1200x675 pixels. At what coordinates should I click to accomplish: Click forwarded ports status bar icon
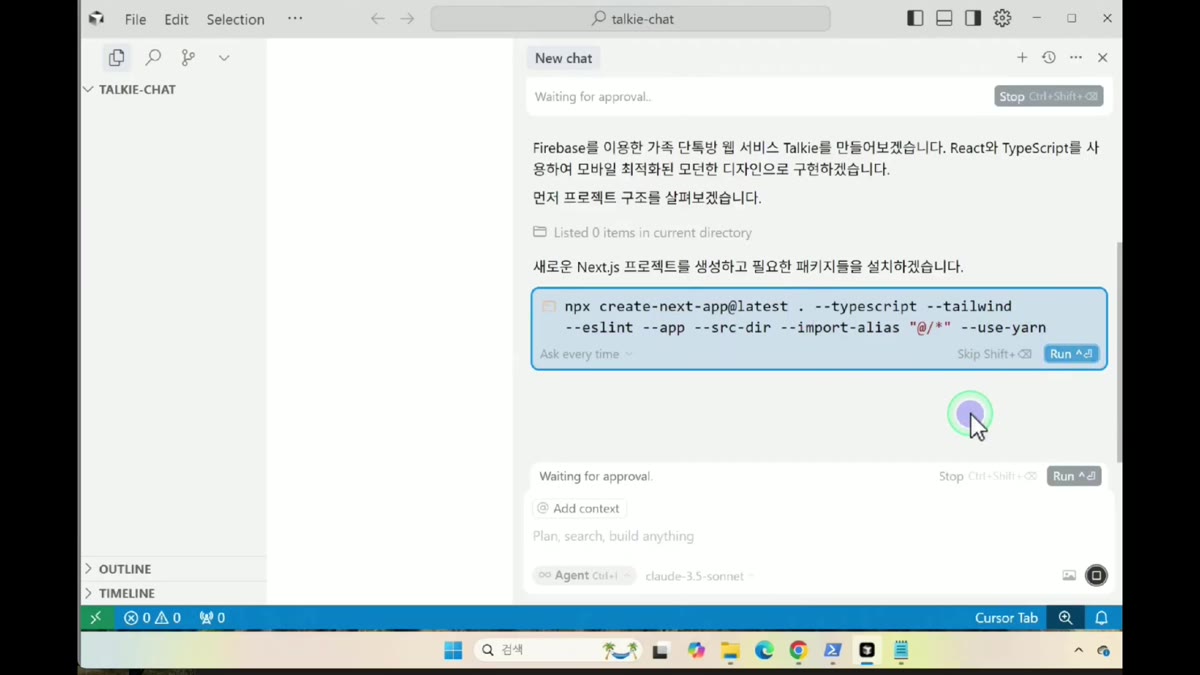pos(212,618)
